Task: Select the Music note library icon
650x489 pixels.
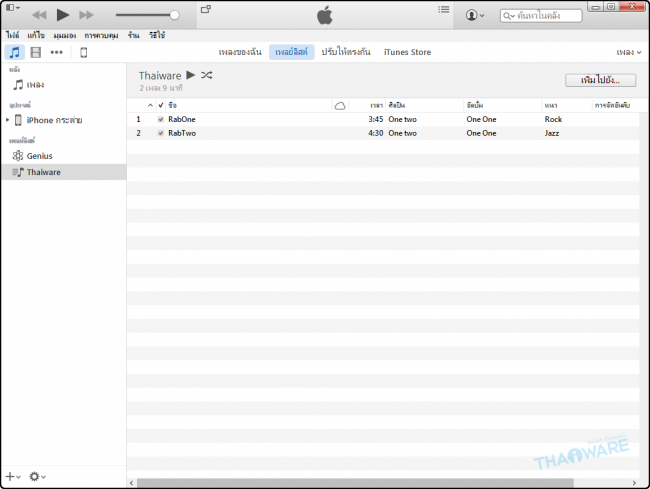Action: [15, 53]
